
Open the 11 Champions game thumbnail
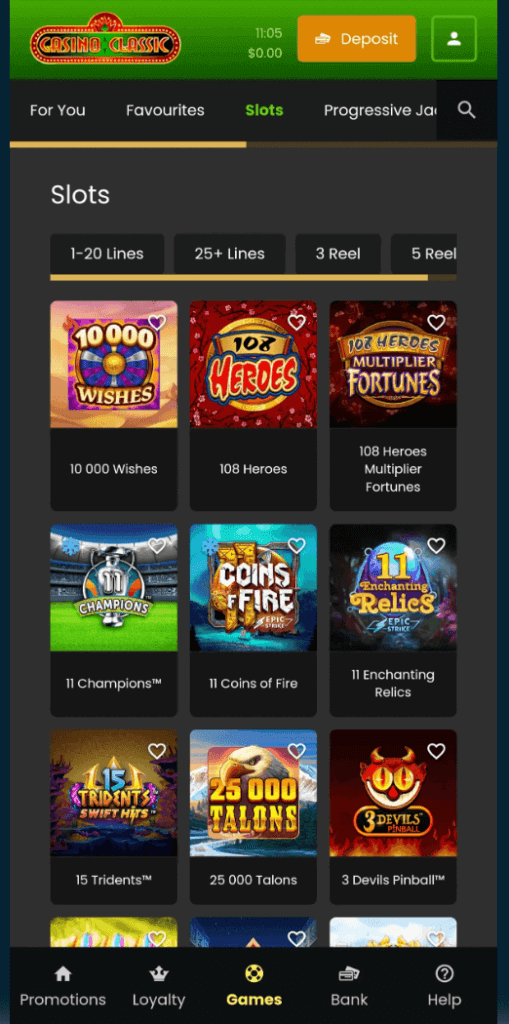(x=114, y=588)
